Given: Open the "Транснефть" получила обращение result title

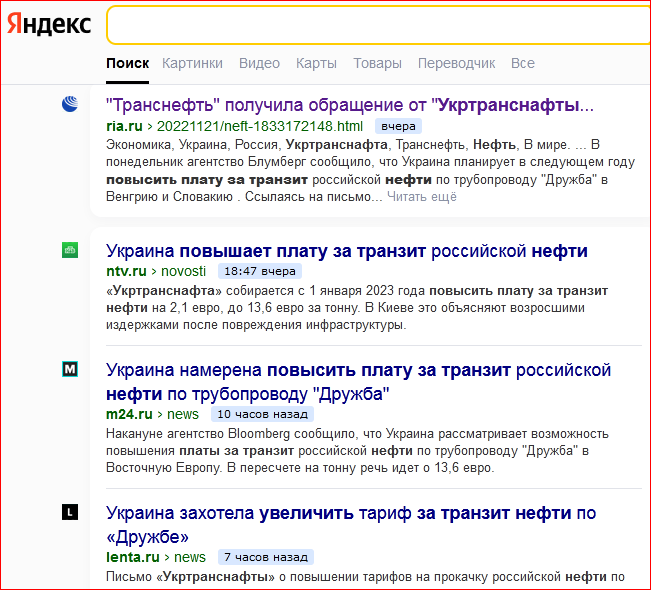Looking at the screenshot, I should tap(350, 105).
